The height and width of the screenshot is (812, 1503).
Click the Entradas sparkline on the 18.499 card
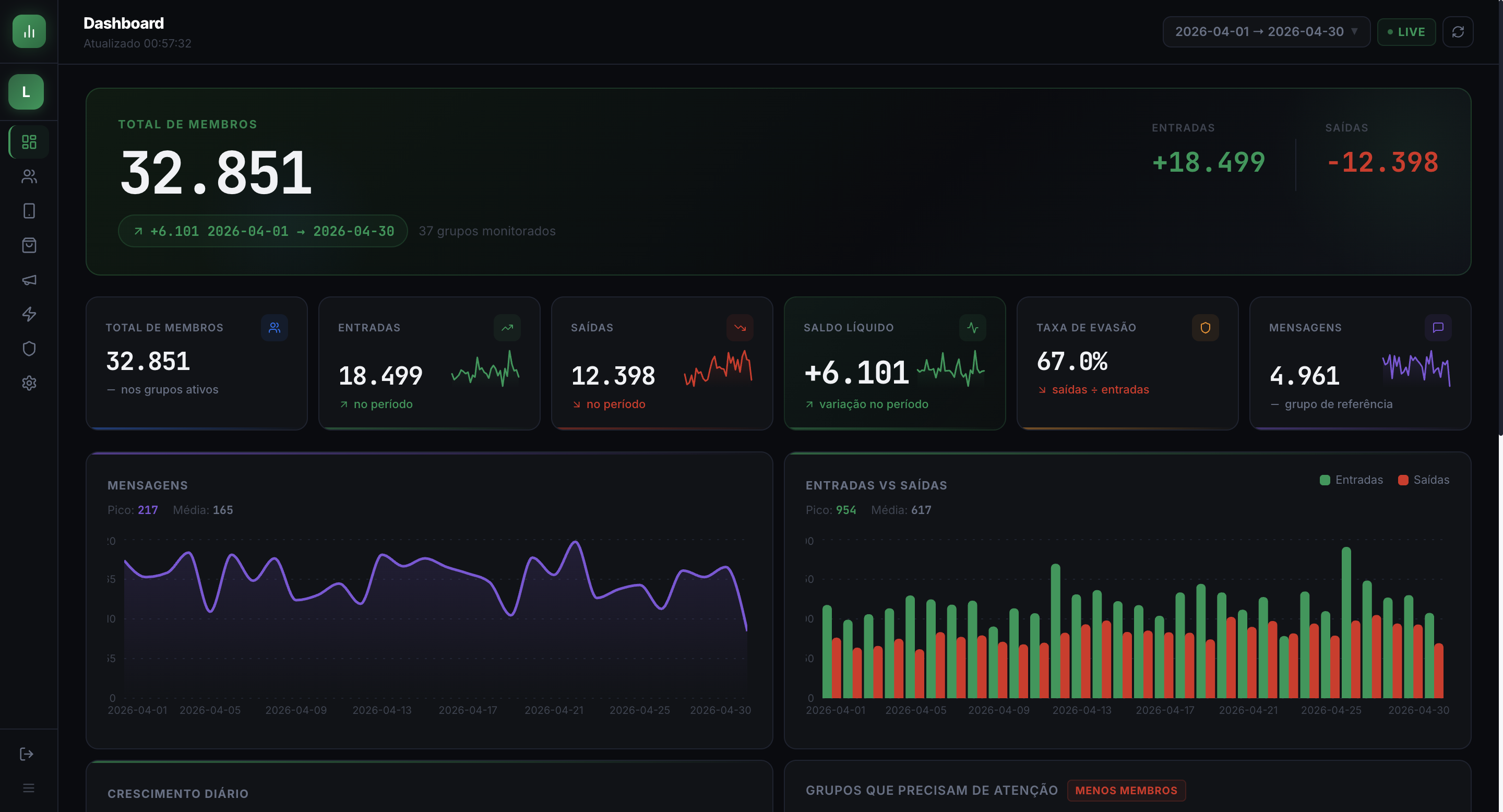coord(485,368)
